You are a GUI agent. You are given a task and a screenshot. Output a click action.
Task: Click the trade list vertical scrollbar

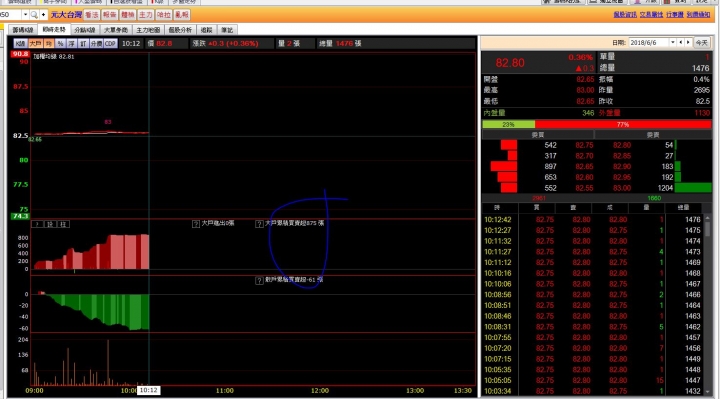(708, 304)
